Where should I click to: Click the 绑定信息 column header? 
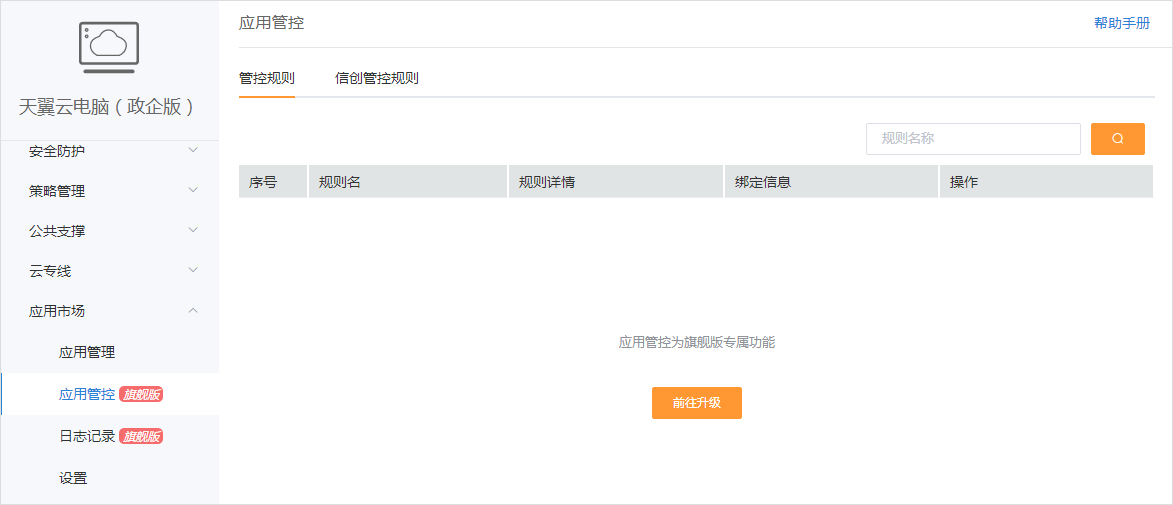[763, 182]
